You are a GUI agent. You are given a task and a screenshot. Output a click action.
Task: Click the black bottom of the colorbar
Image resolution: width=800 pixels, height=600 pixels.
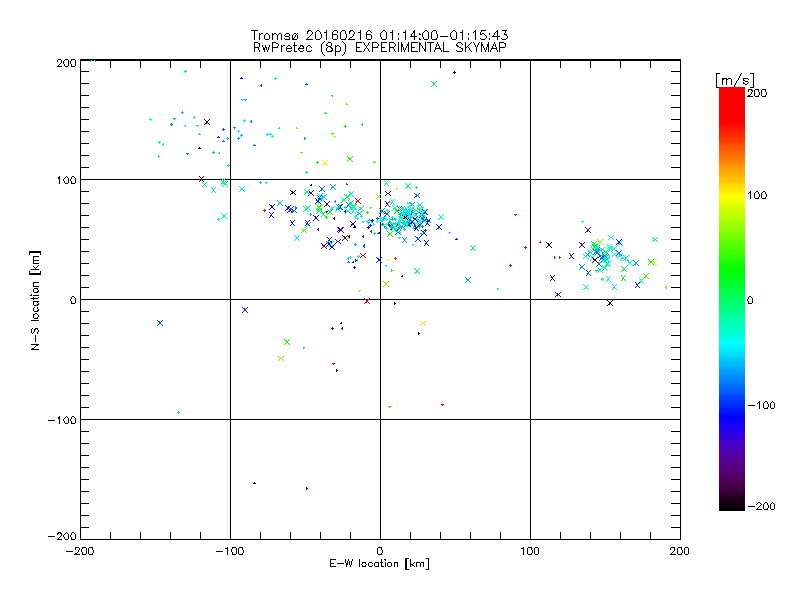tap(732, 504)
